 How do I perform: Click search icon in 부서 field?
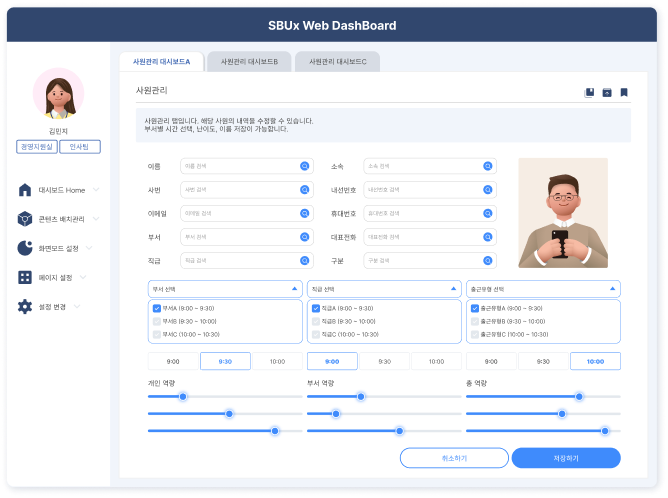pyautogui.click(x=305, y=237)
